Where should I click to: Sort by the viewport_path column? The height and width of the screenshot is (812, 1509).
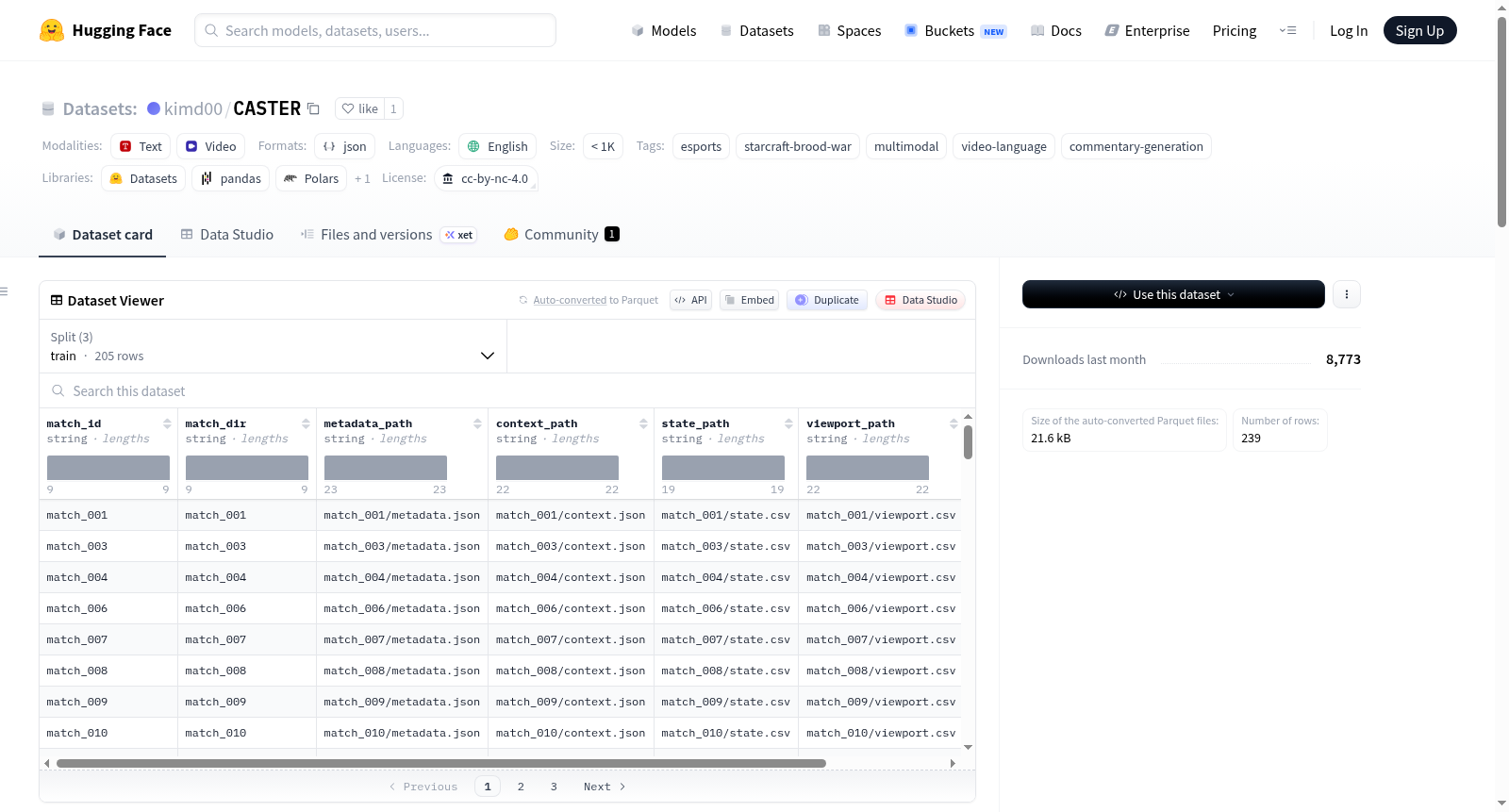[x=953, y=423]
